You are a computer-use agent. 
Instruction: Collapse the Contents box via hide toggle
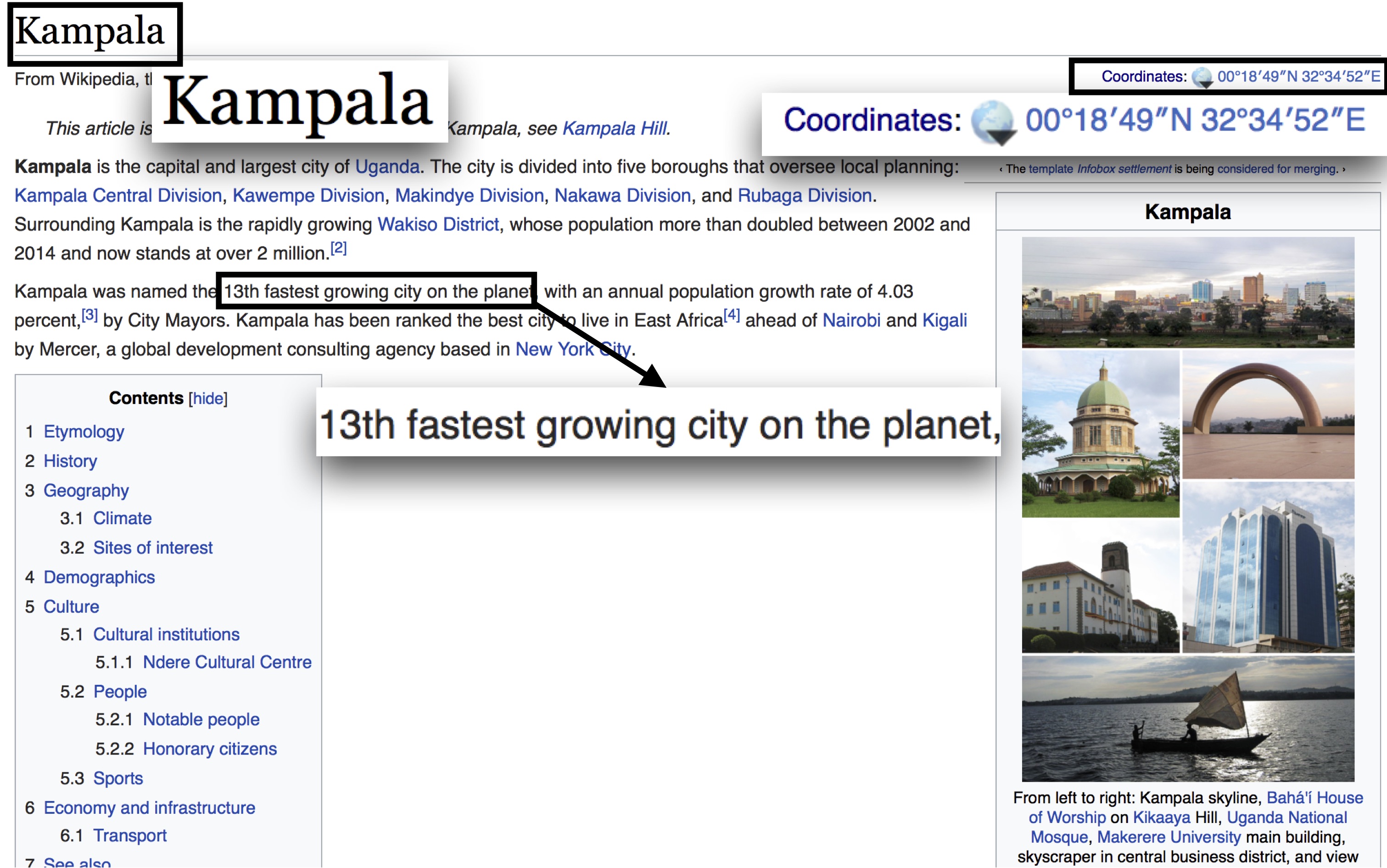click(x=208, y=398)
